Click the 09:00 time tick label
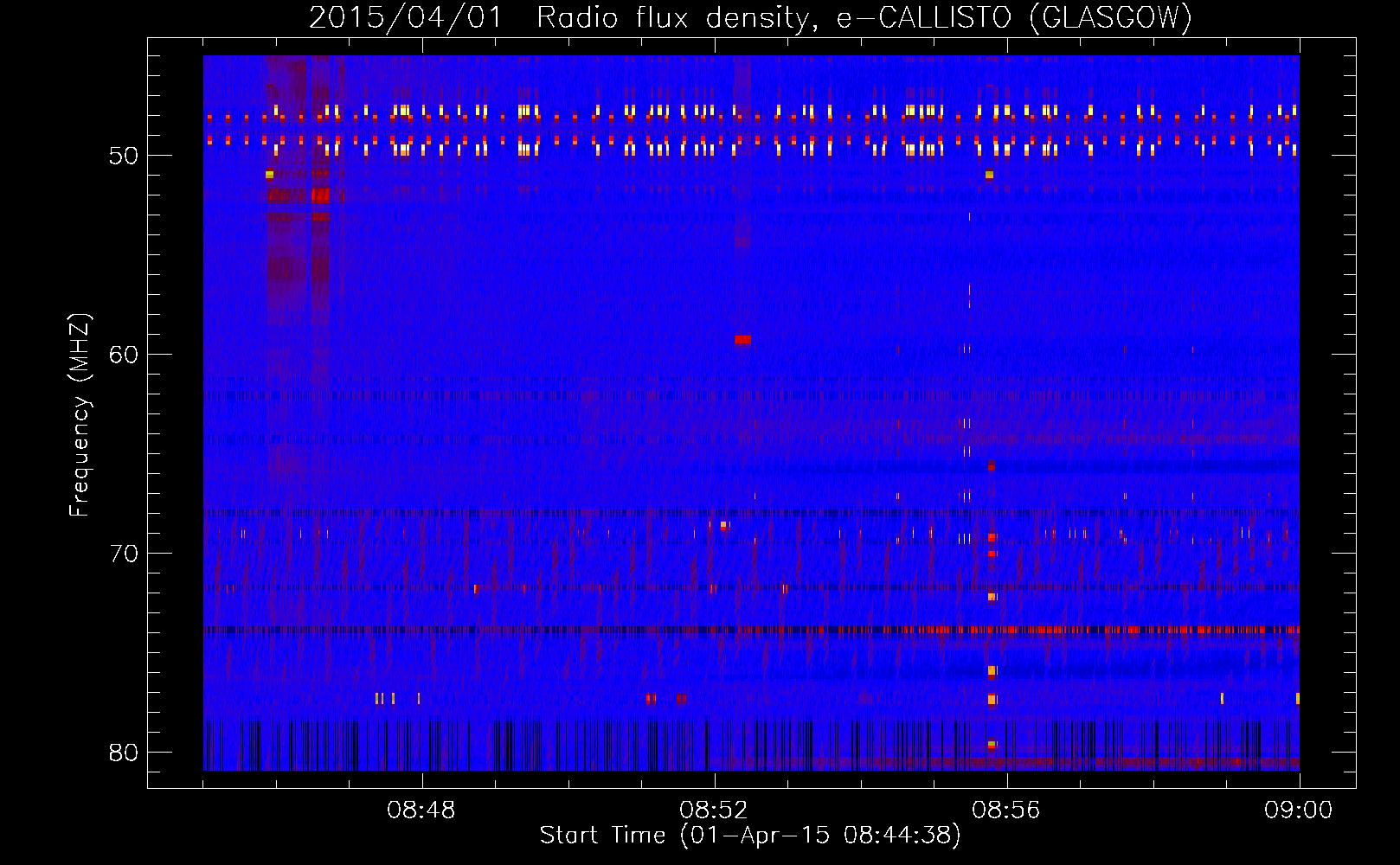This screenshot has width=1400, height=865. click(x=1299, y=811)
